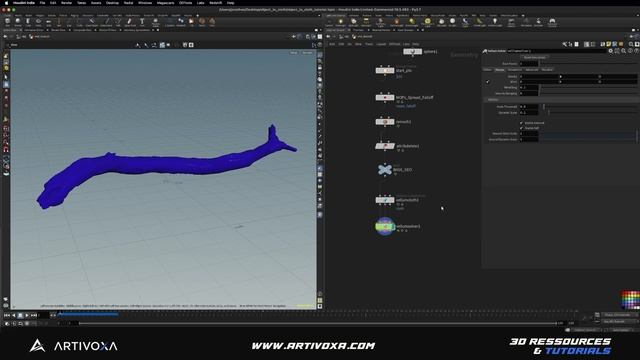Screen dimensions: 640x360
Task: Toggle the Enable External checkbox
Action: [521, 123]
